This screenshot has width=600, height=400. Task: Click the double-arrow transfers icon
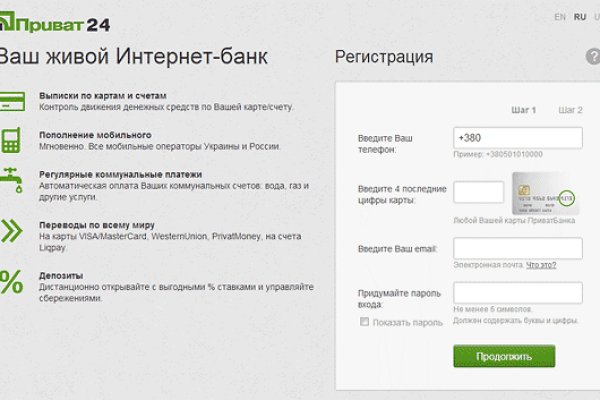12,231
